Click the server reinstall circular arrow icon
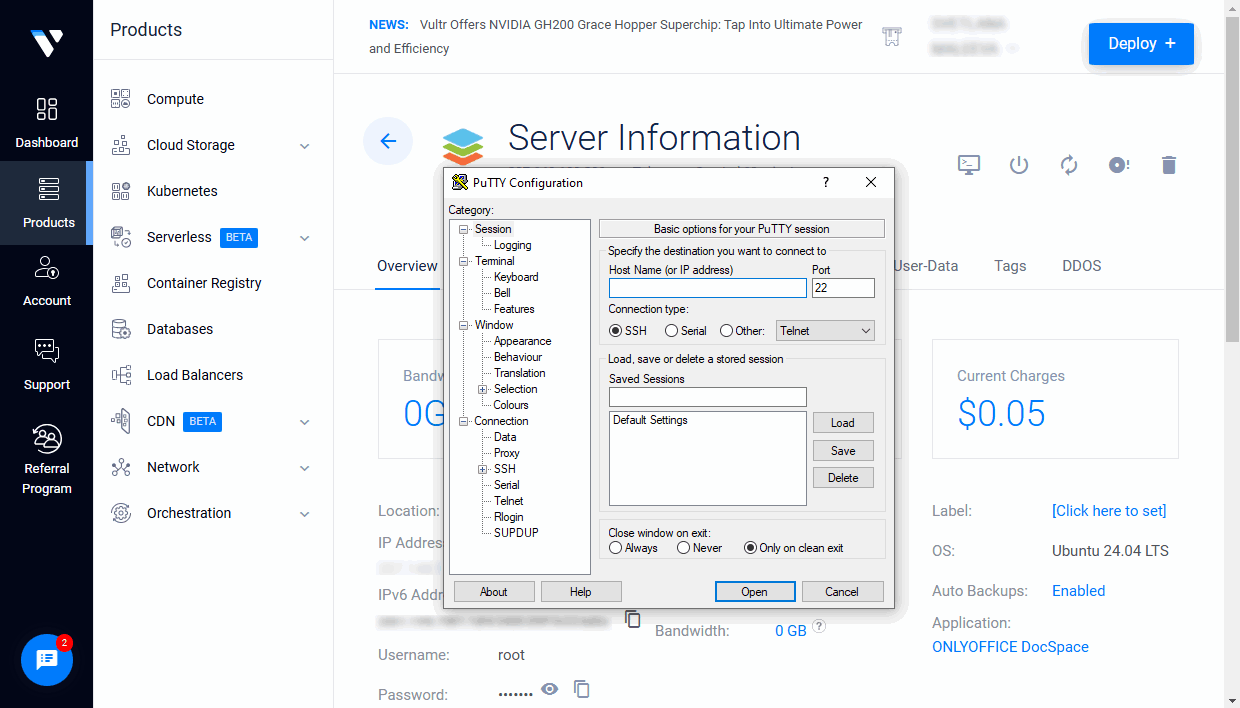This screenshot has width=1240, height=708. 1068,165
